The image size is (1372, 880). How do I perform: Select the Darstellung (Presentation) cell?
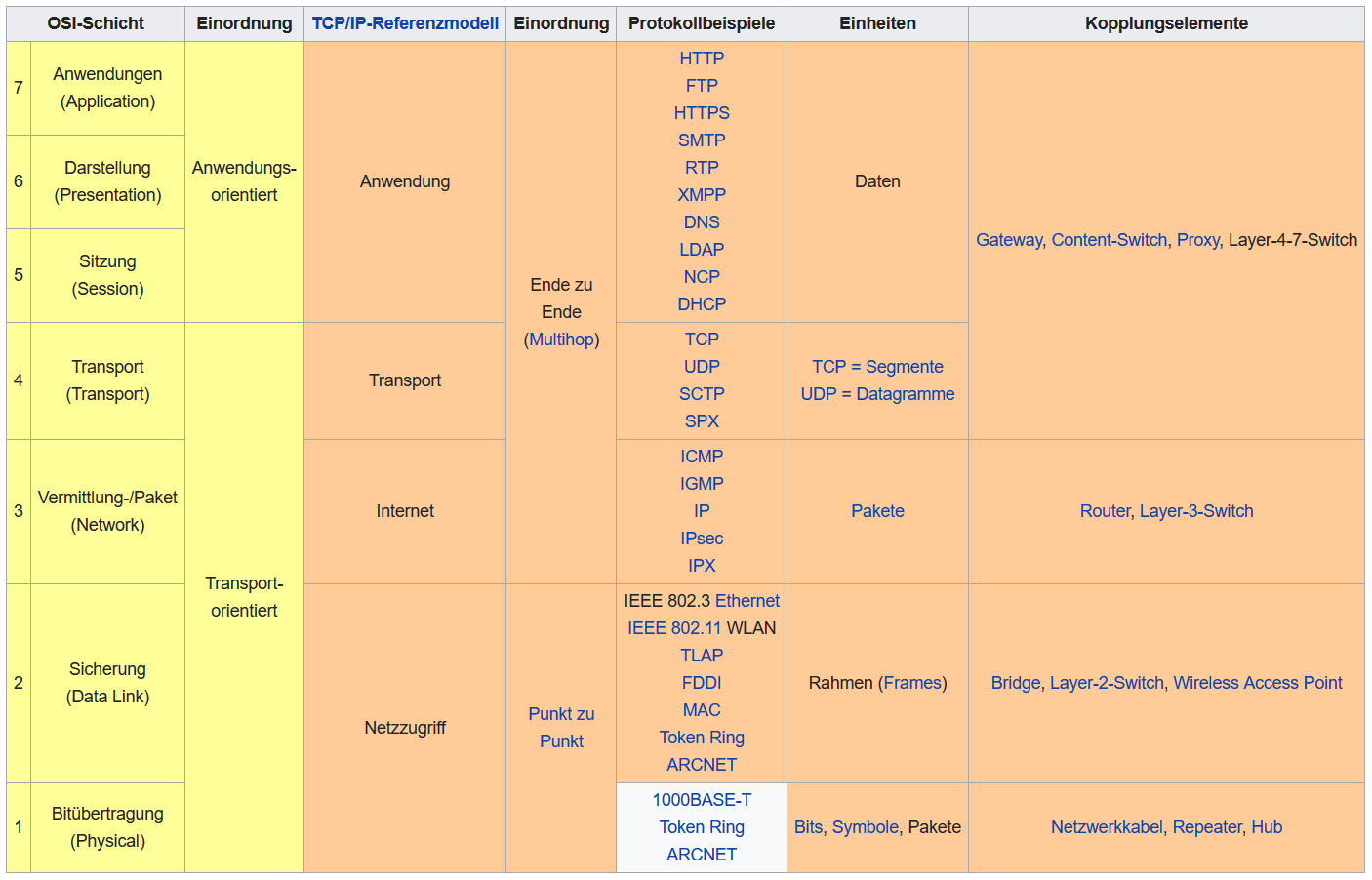pyautogui.click(x=107, y=181)
